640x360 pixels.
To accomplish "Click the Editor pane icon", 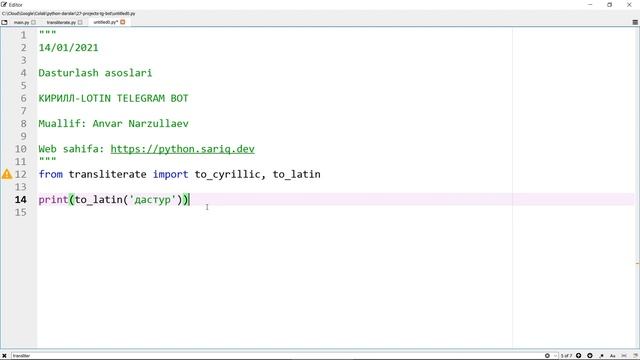I will 4,4.
